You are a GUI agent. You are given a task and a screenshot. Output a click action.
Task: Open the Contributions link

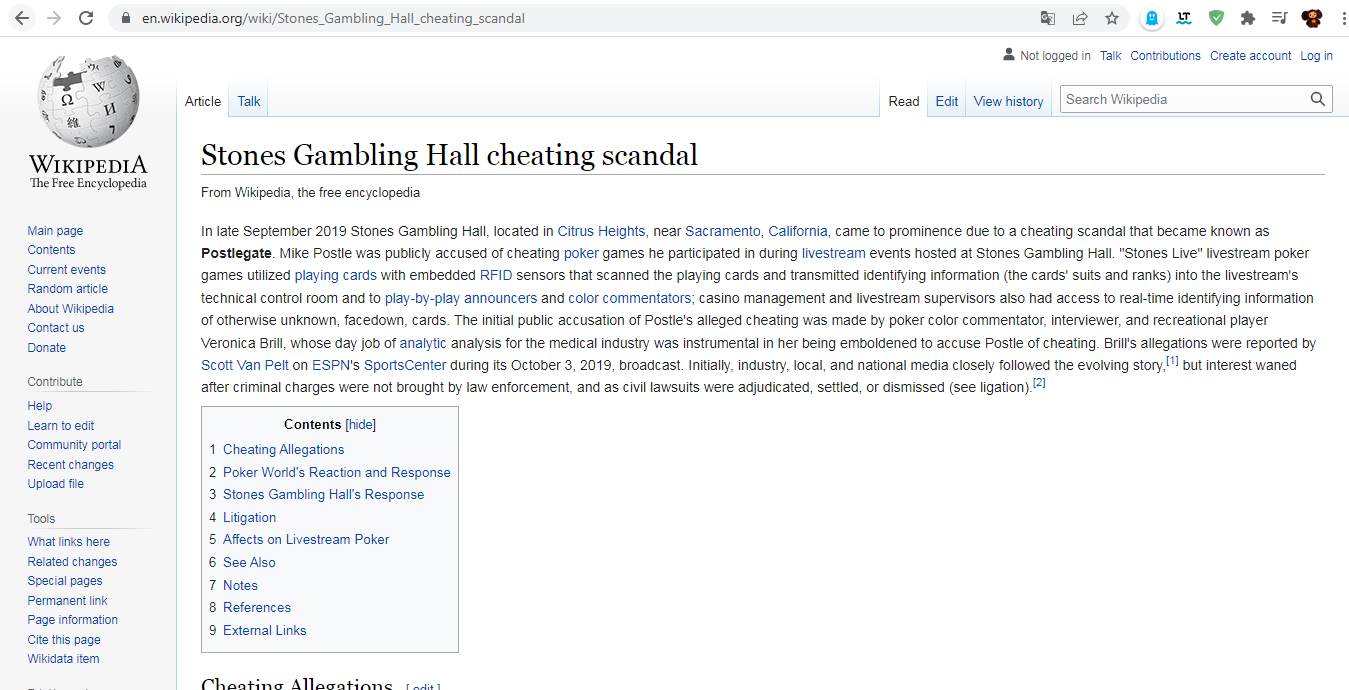(1165, 56)
